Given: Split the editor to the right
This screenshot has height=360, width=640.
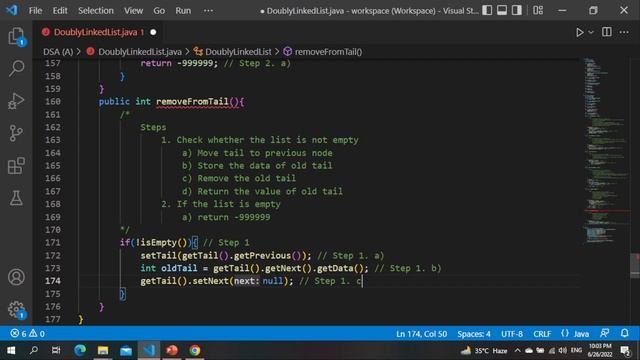Looking at the screenshot, I should coord(607,32).
